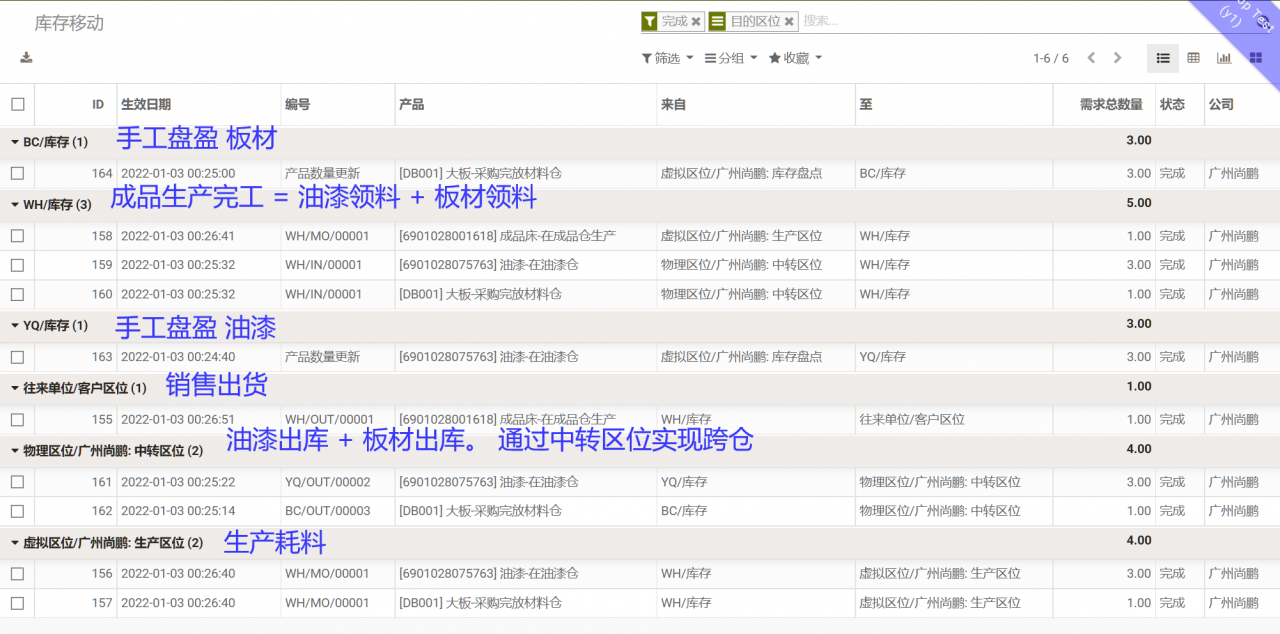
Task: Open the 收藏 favorites dropdown
Action: point(795,58)
